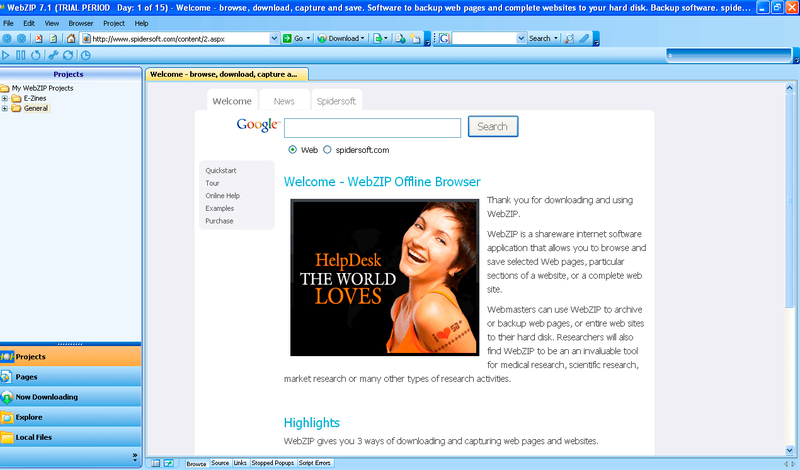The height and width of the screenshot is (470, 800).
Task: Click the Play start download icon
Action: tap(6, 55)
